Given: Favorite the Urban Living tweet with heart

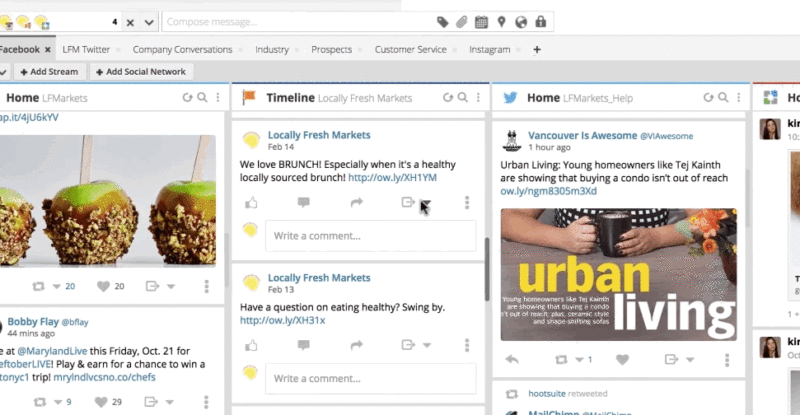Looking at the screenshot, I should tap(621, 359).
